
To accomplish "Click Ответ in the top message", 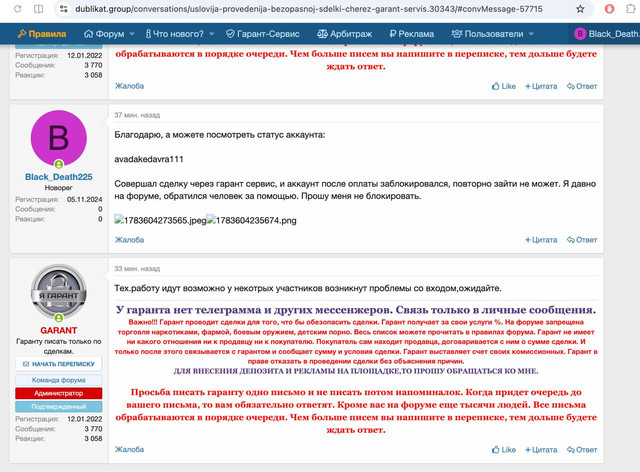I will pyautogui.click(x=582, y=86).
